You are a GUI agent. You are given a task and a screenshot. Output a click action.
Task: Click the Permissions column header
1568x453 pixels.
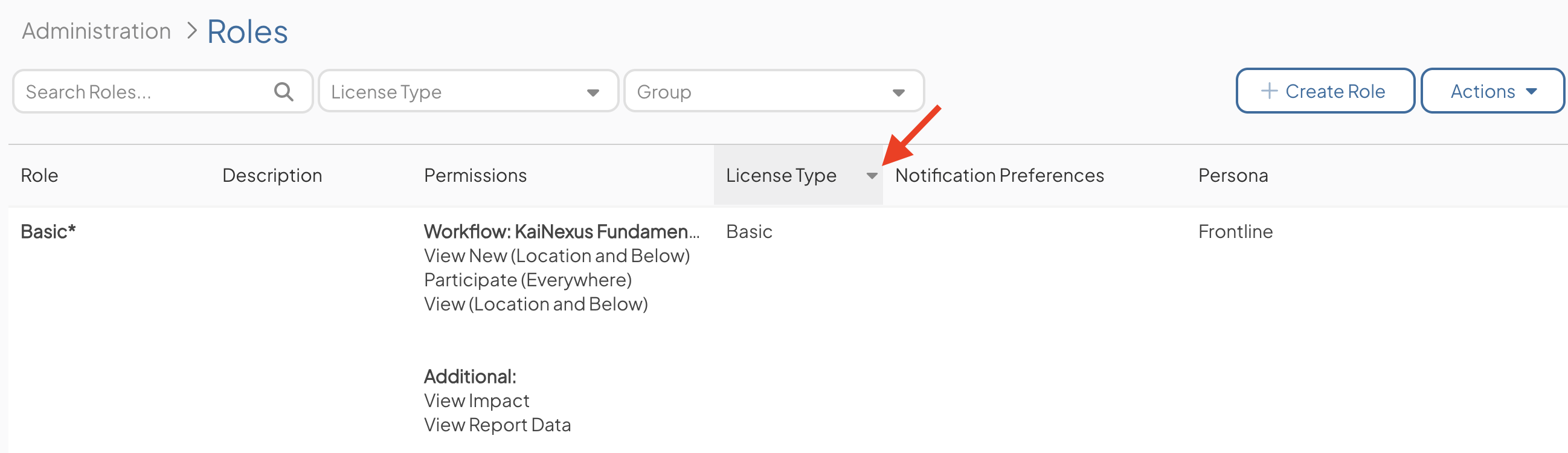(x=475, y=175)
